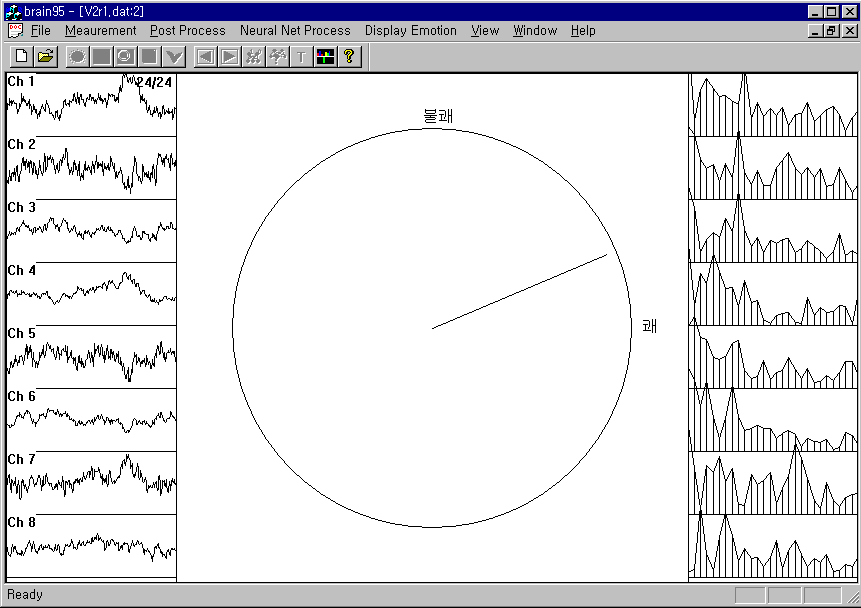Click the 24/24 frame counter
The height and width of the screenshot is (608, 861).
154,82
